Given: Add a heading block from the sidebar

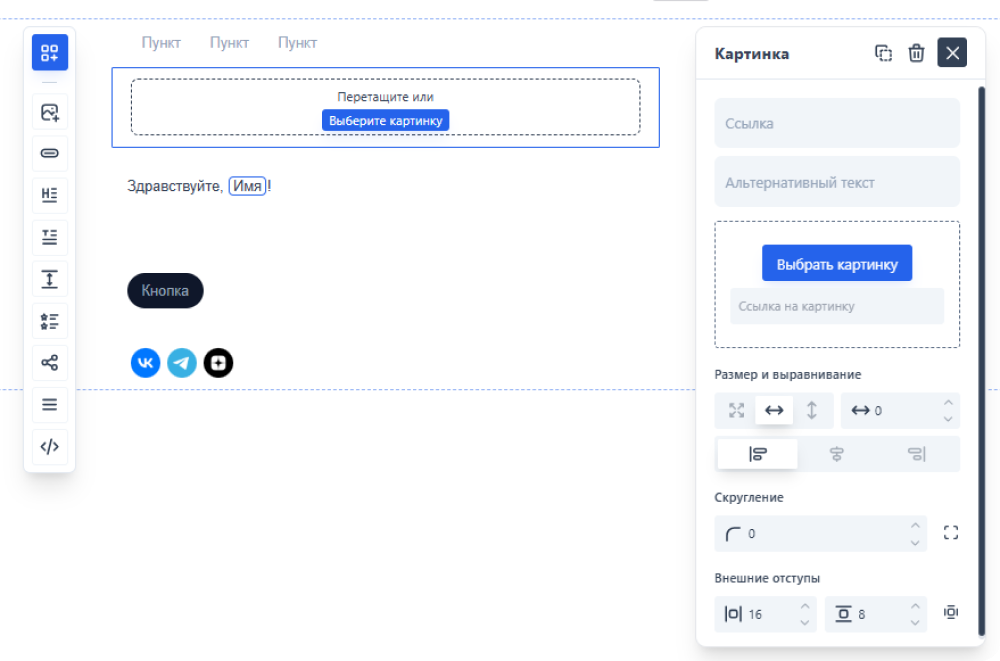Looking at the screenshot, I should tap(49, 195).
